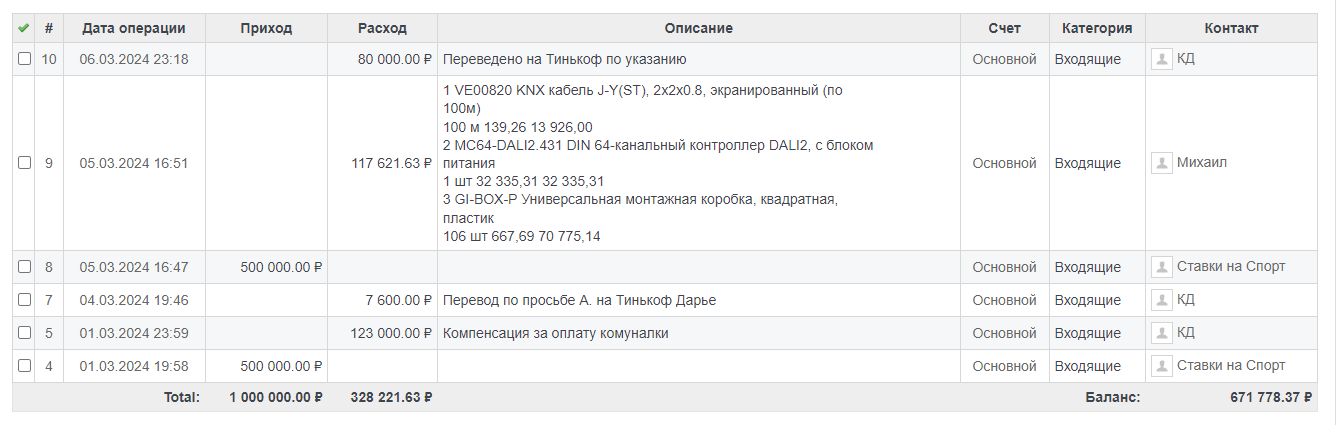Viewport: 1336px width, 425px height.
Task: Click the Ставки на Спорт avatar in row 8
Action: coord(1161,267)
